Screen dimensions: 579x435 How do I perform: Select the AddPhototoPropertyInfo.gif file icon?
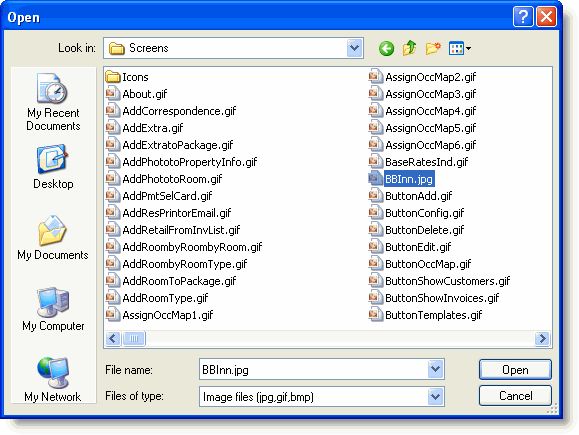(x=112, y=162)
